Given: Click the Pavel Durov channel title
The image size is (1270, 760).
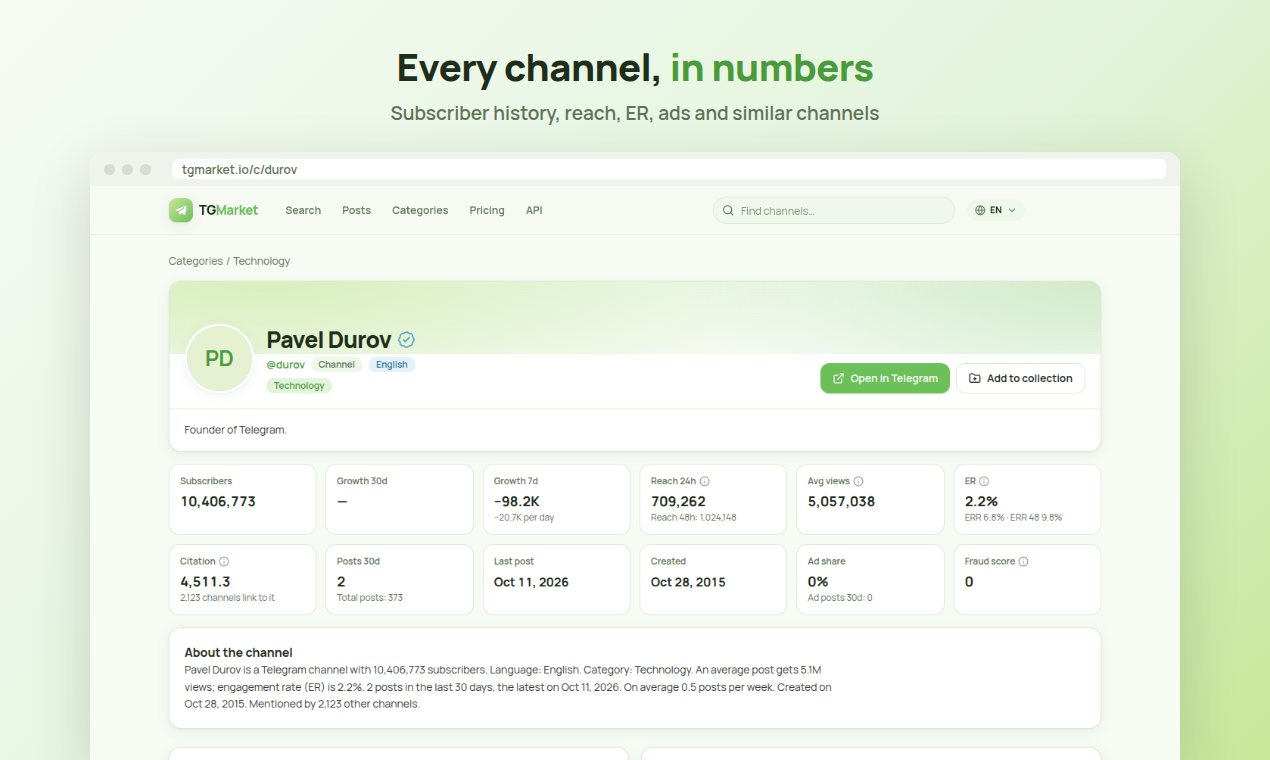Looking at the screenshot, I should pyautogui.click(x=329, y=340).
